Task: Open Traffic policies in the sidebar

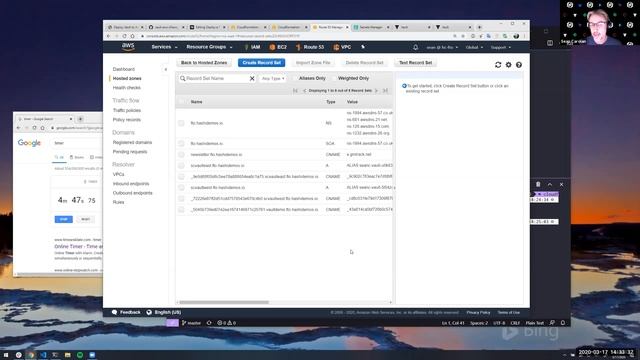Action: (x=127, y=110)
